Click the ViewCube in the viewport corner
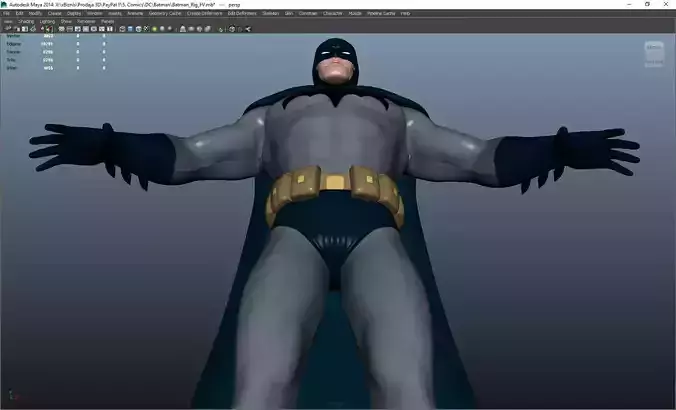Viewport: 676px width, 410px height. click(x=654, y=54)
